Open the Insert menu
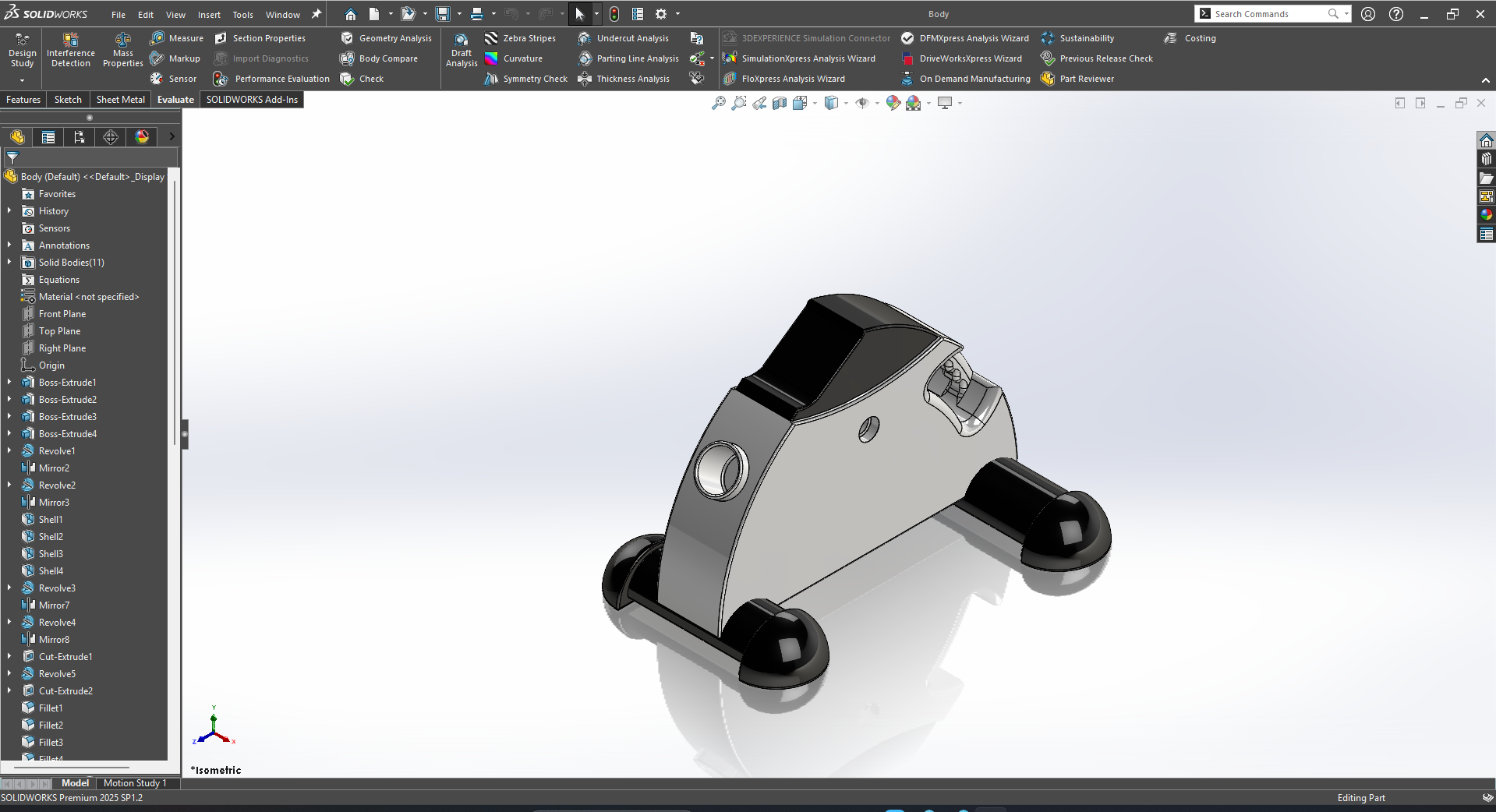The height and width of the screenshot is (812, 1496). [x=209, y=15]
